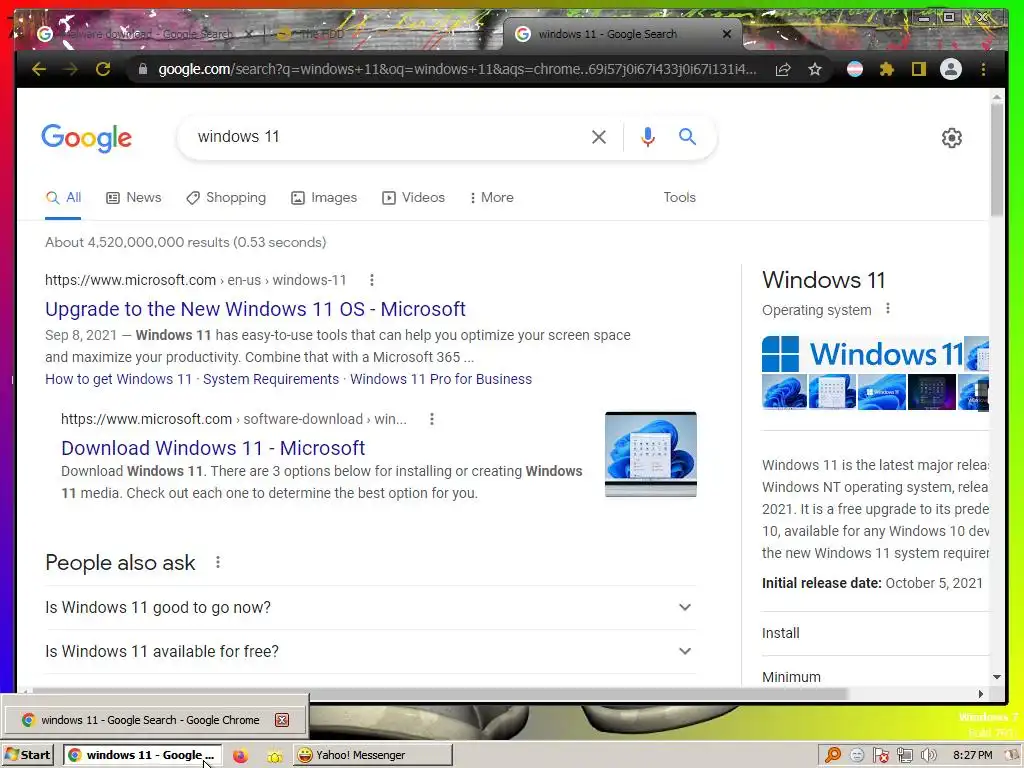This screenshot has width=1024, height=768.
Task: Click the horizontal page scrollbar
Action: [x=439, y=693]
